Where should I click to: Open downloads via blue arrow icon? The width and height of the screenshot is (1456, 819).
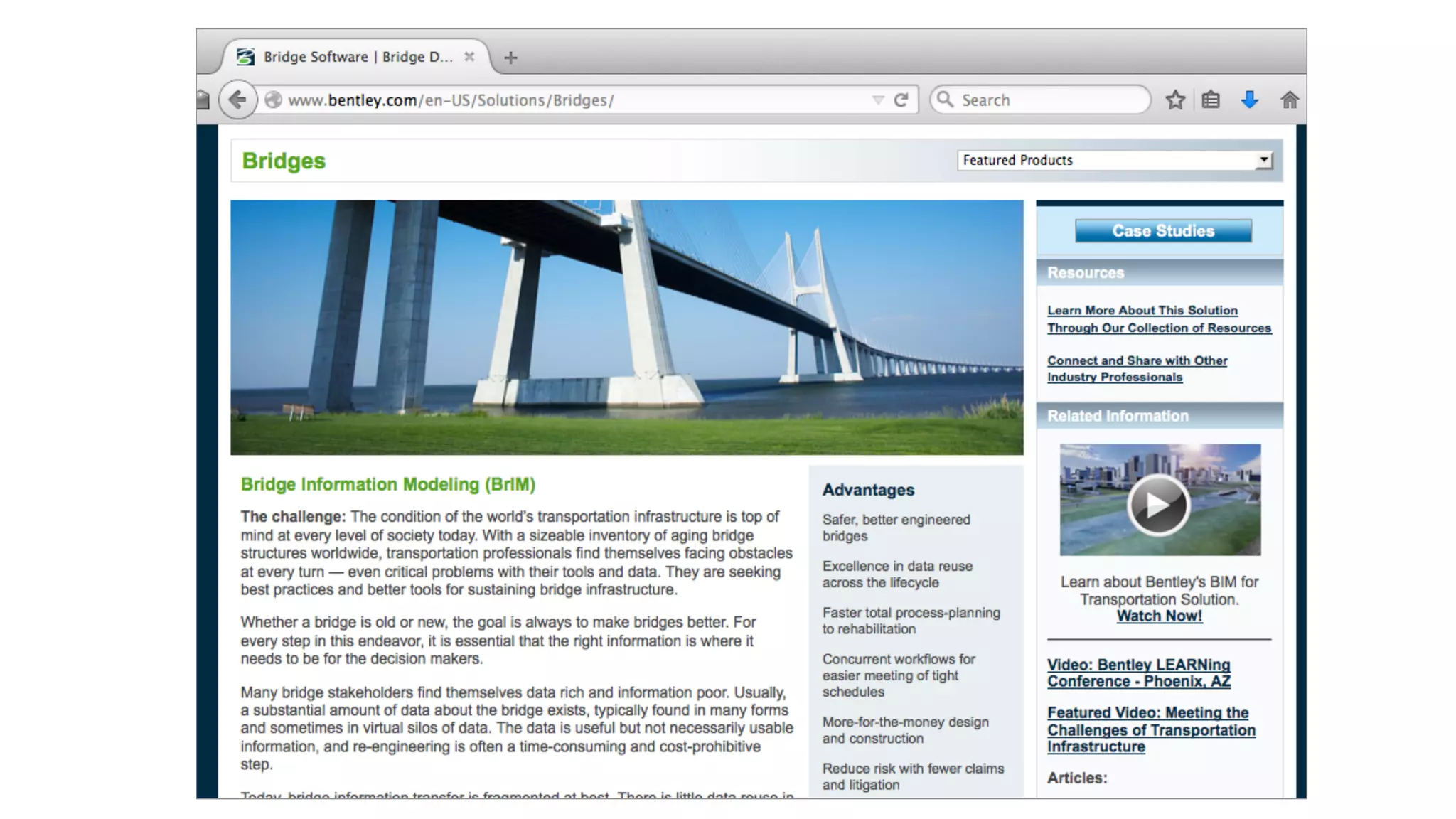point(1249,100)
